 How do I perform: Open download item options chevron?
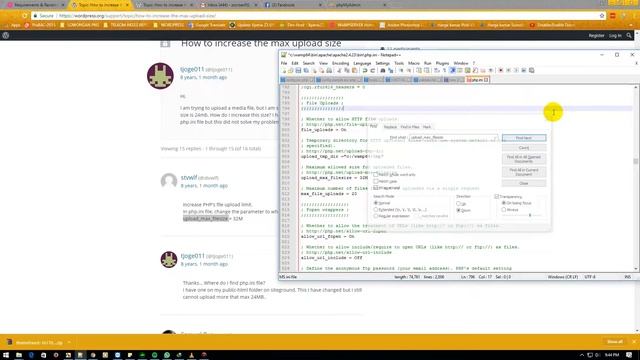(69, 342)
